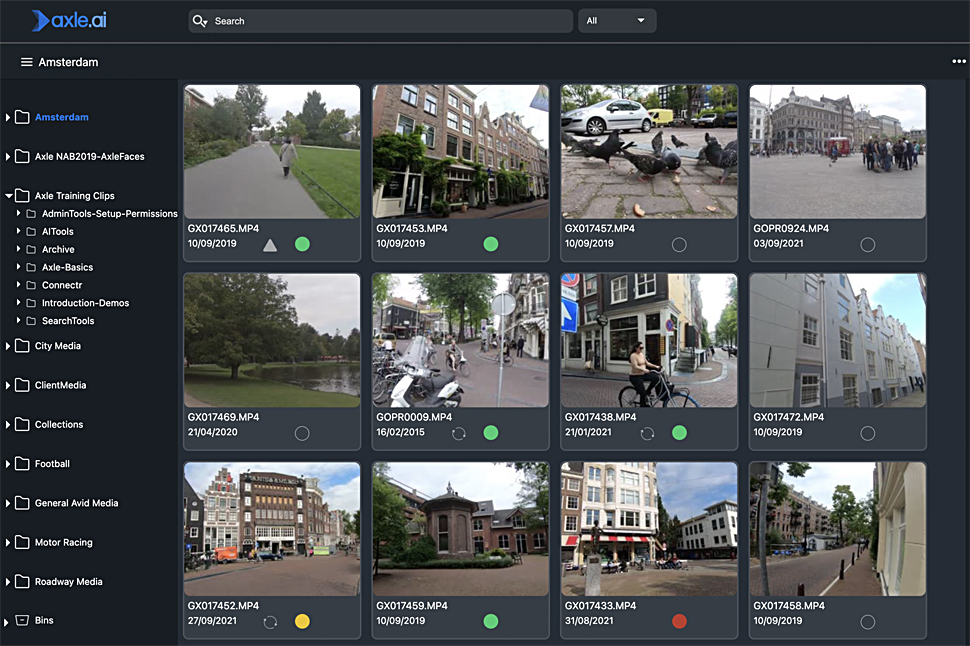Click the red status dot on GX017433.MP4
The width and height of the screenshot is (970, 646).
[679, 621]
